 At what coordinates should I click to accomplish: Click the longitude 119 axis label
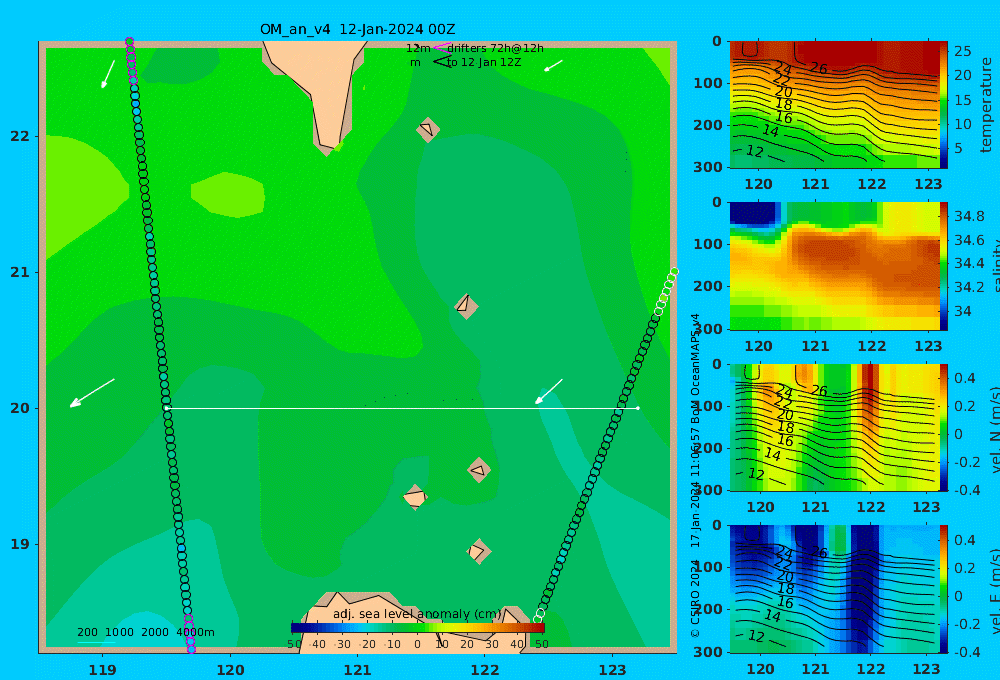tap(103, 670)
